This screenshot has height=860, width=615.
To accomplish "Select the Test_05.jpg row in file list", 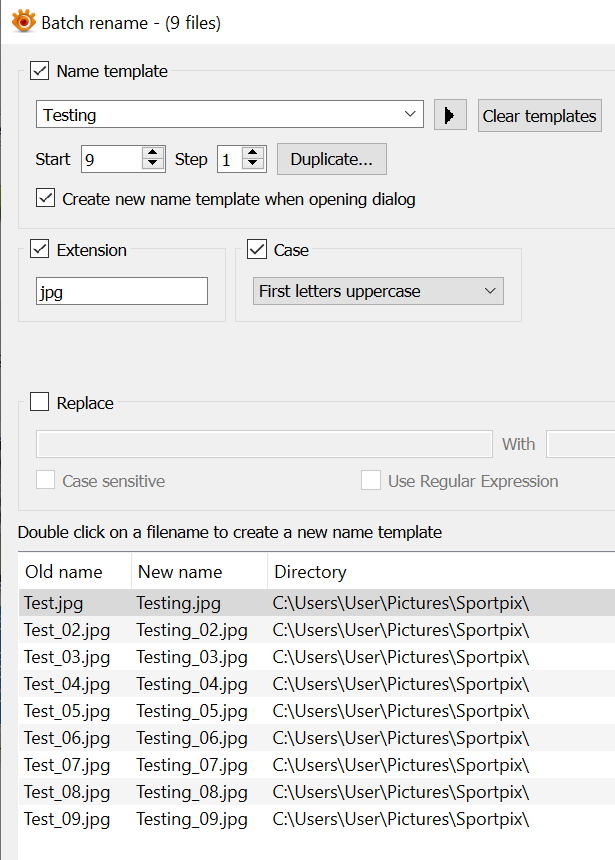I will (67, 711).
